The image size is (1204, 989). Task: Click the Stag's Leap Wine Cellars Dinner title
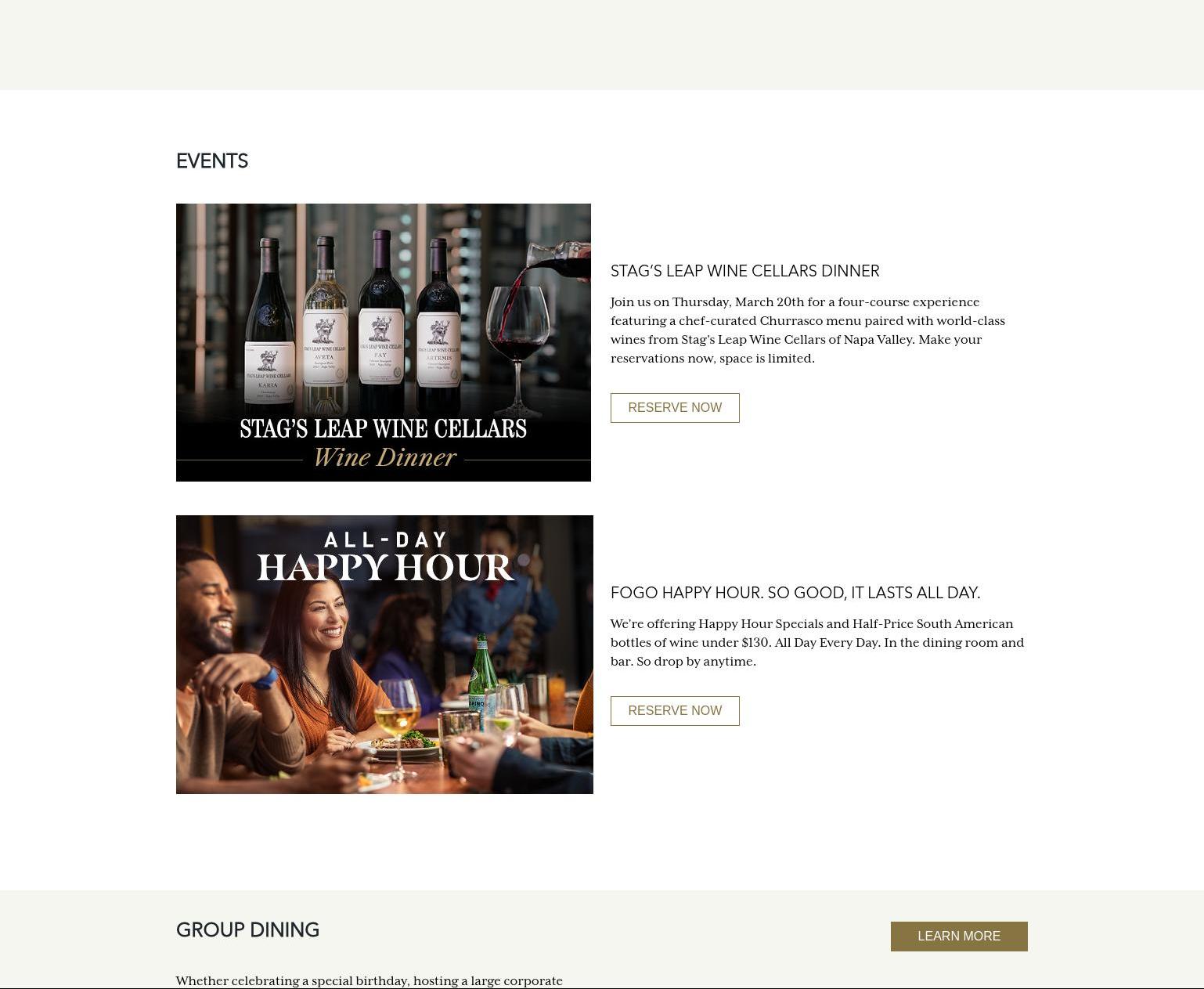pyautogui.click(x=744, y=271)
